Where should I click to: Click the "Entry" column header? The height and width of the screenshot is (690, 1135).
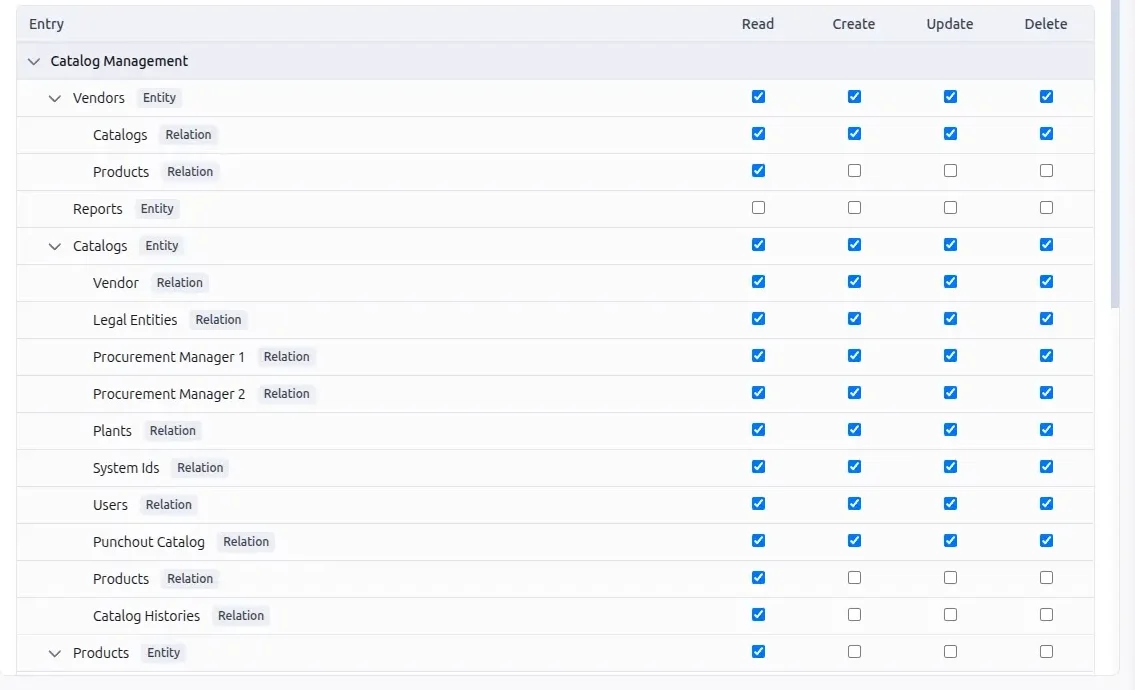tap(46, 24)
